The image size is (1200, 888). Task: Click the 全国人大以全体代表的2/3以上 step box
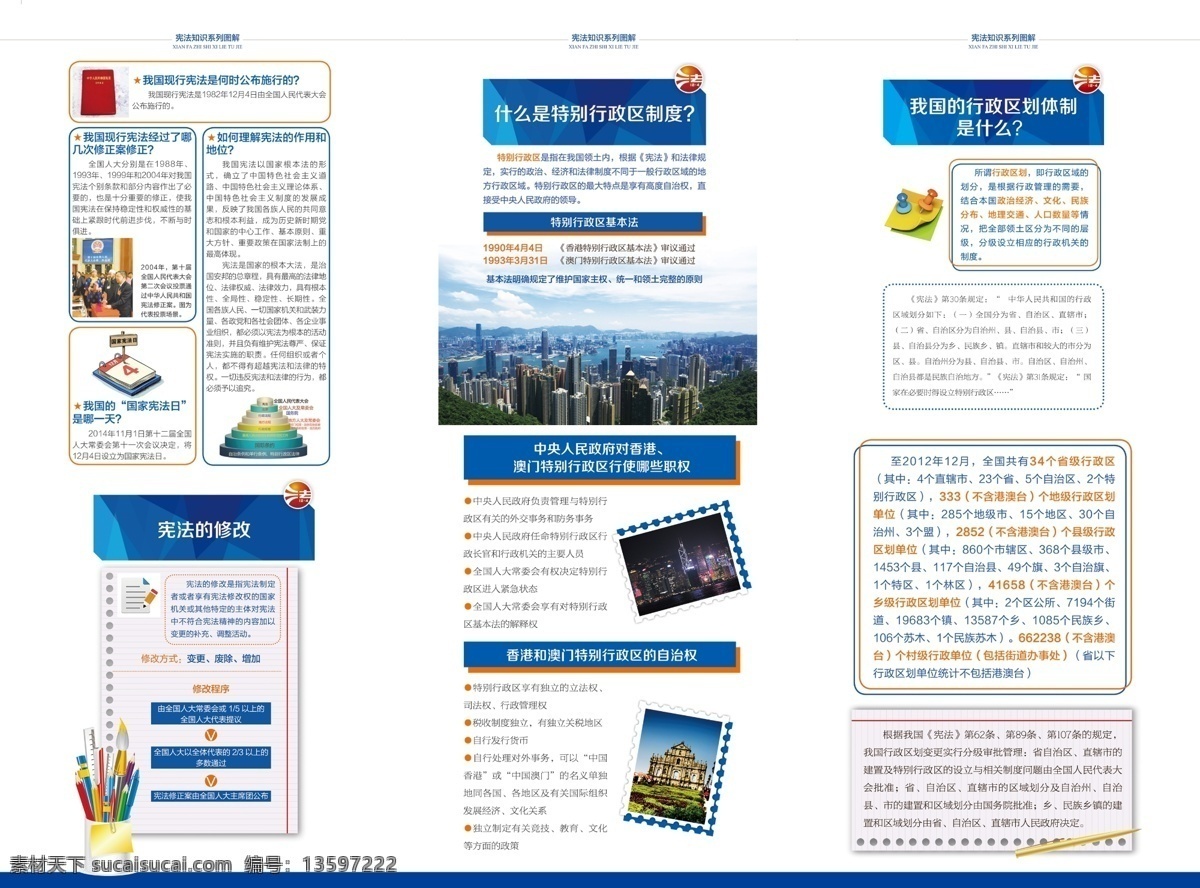211,756
